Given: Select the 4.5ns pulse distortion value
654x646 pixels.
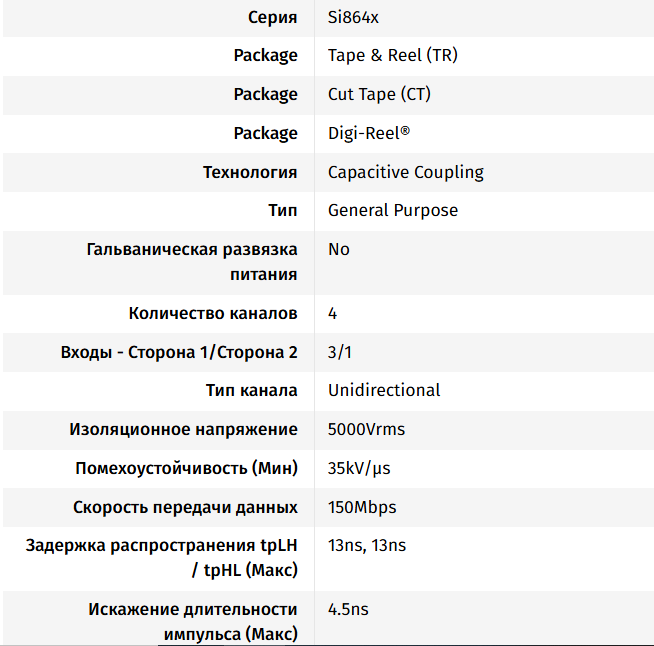Looking at the screenshot, I should pos(349,609).
